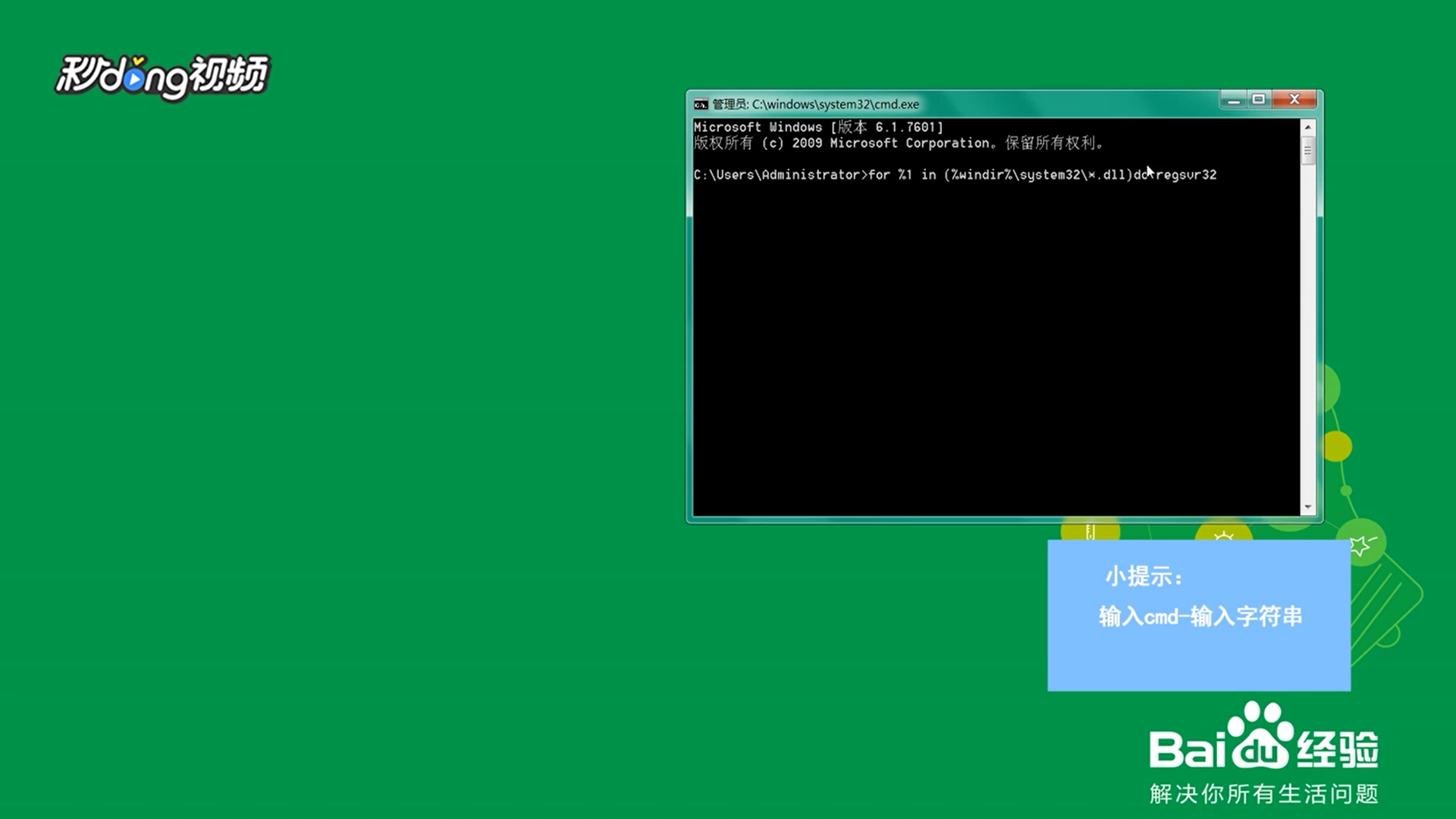Image resolution: width=1456 pixels, height=819 pixels.
Task: Minimize the cmd.exe window
Action: point(1234,99)
